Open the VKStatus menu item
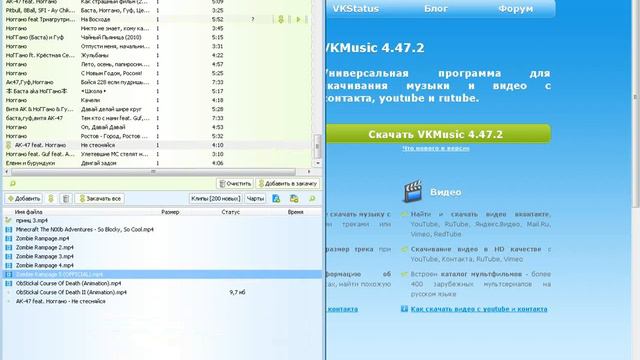640x360 pixels. click(356, 9)
